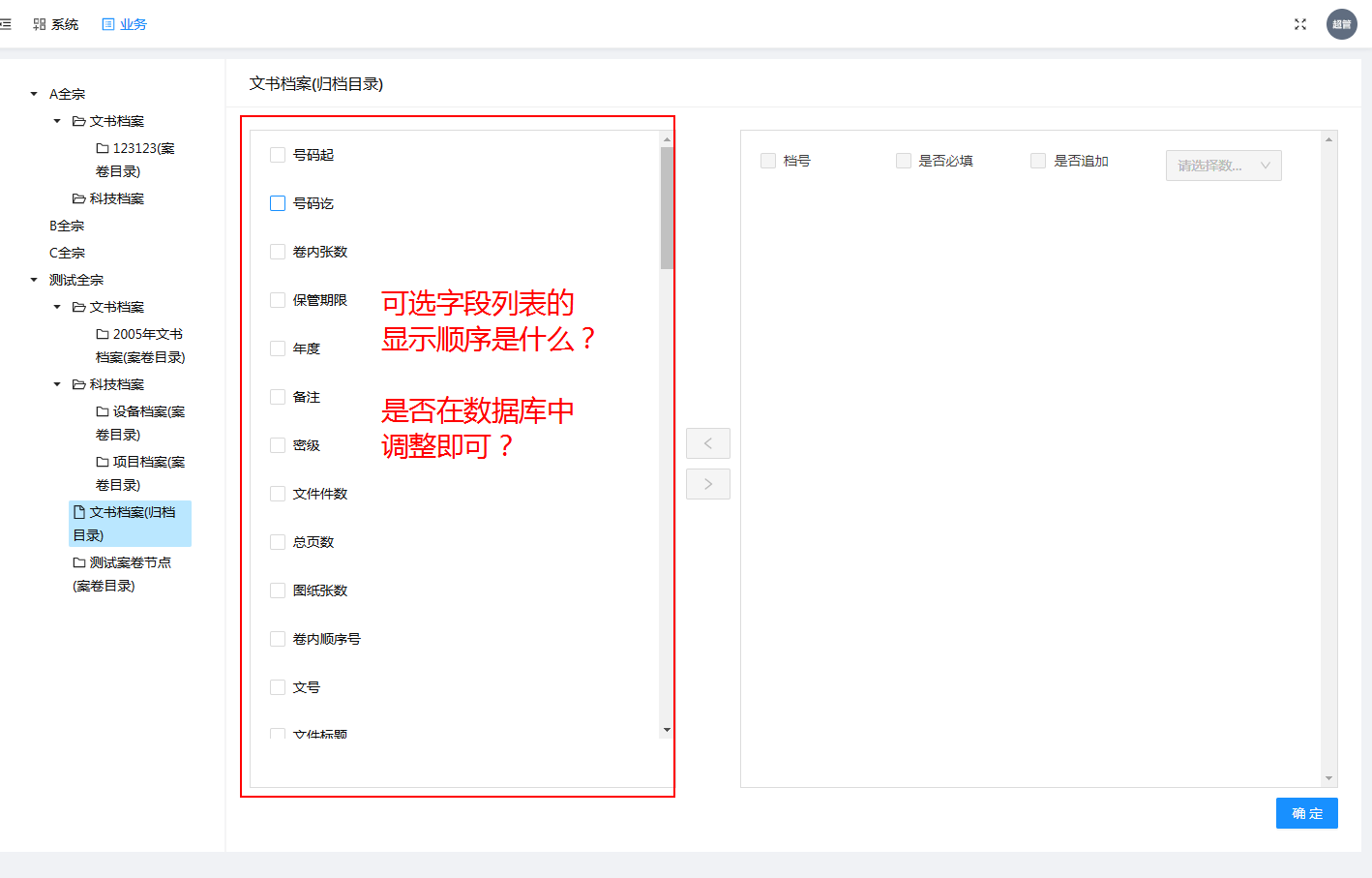Check the 号码迄 field checkbox
The height and width of the screenshot is (878, 1372).
tap(278, 203)
